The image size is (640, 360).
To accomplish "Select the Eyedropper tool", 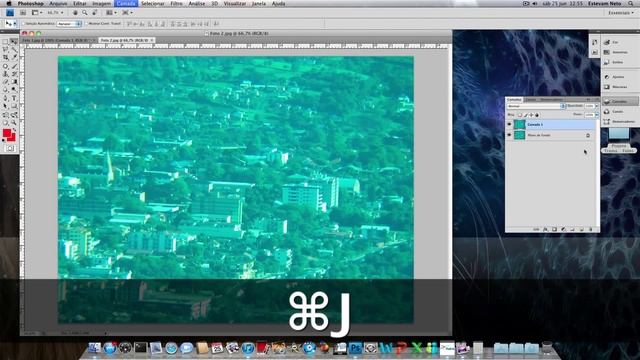I will tap(14, 57).
